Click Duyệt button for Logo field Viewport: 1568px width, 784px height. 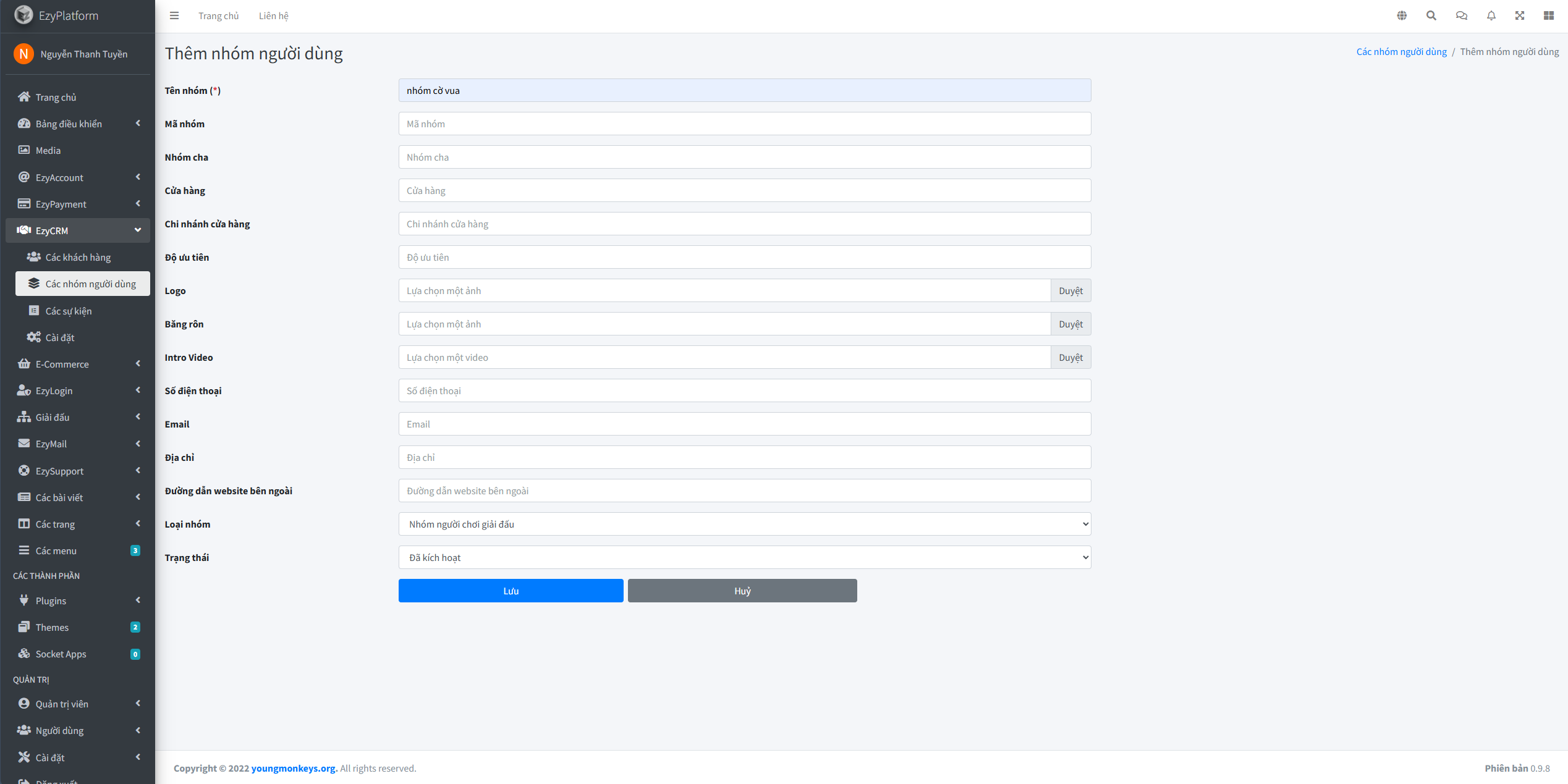coord(1070,290)
